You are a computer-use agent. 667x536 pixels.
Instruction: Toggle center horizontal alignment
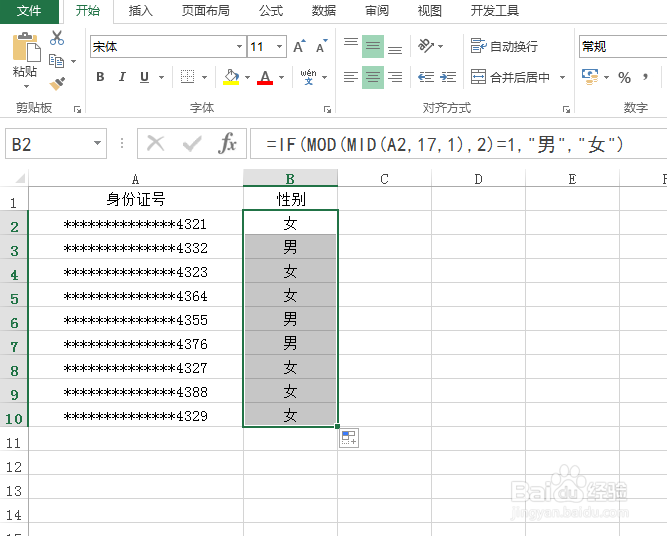(x=373, y=77)
